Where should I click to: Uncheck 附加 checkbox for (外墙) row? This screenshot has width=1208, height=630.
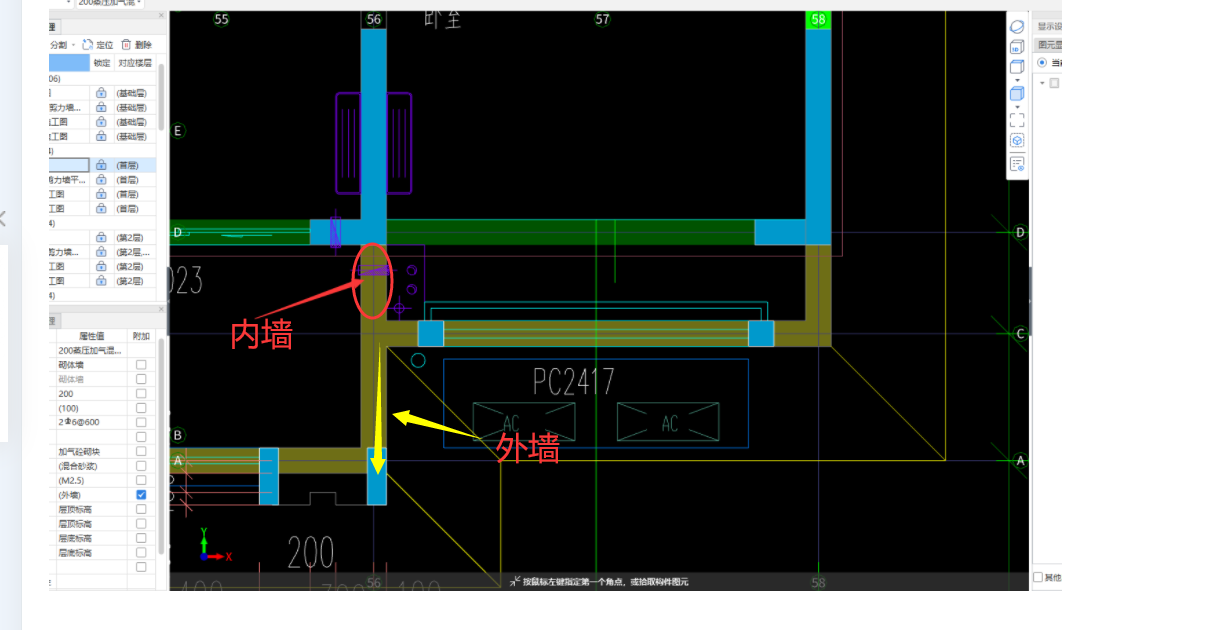[x=141, y=495]
